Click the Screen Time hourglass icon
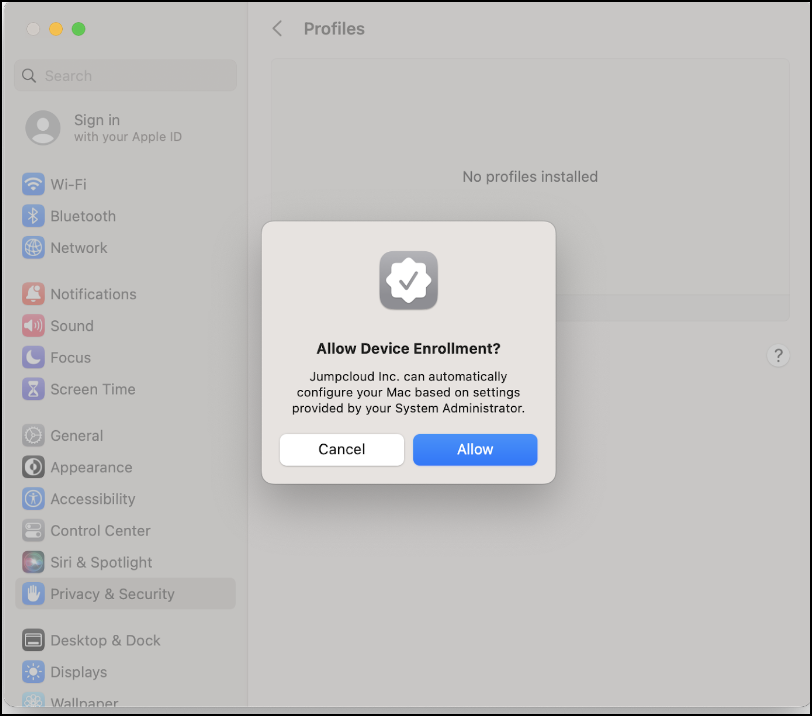812x716 pixels. [34, 390]
